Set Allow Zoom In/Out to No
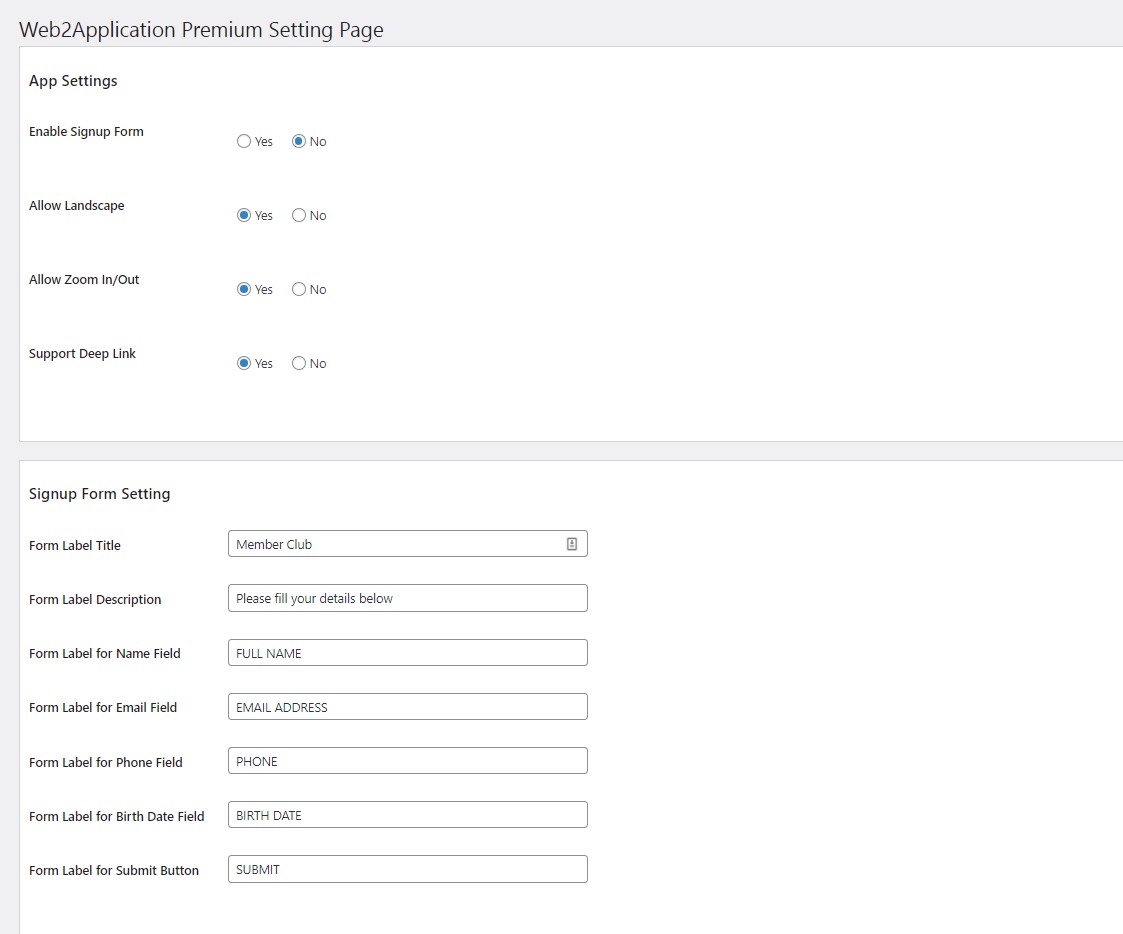This screenshot has height=934, width=1123. click(299, 289)
